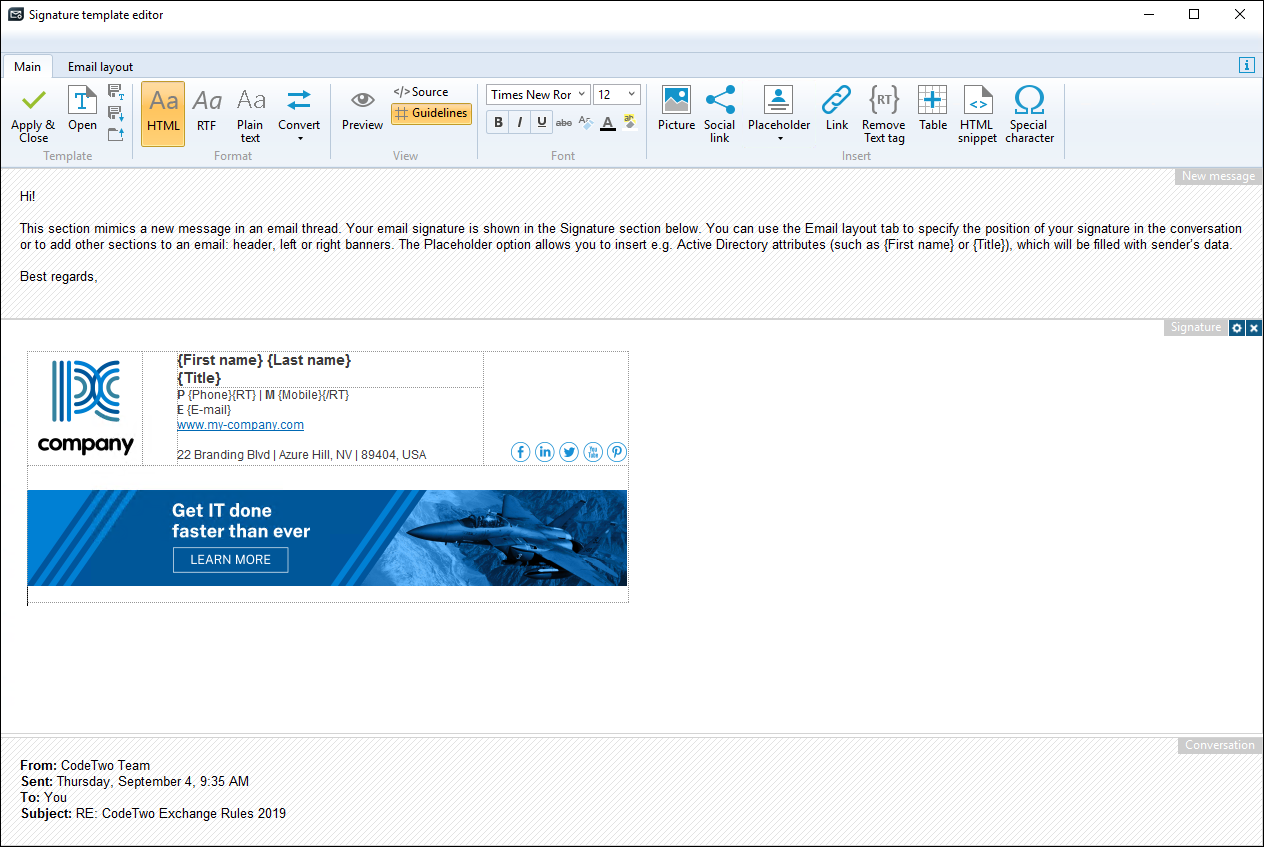Switch to the Main tab

click(x=27, y=66)
